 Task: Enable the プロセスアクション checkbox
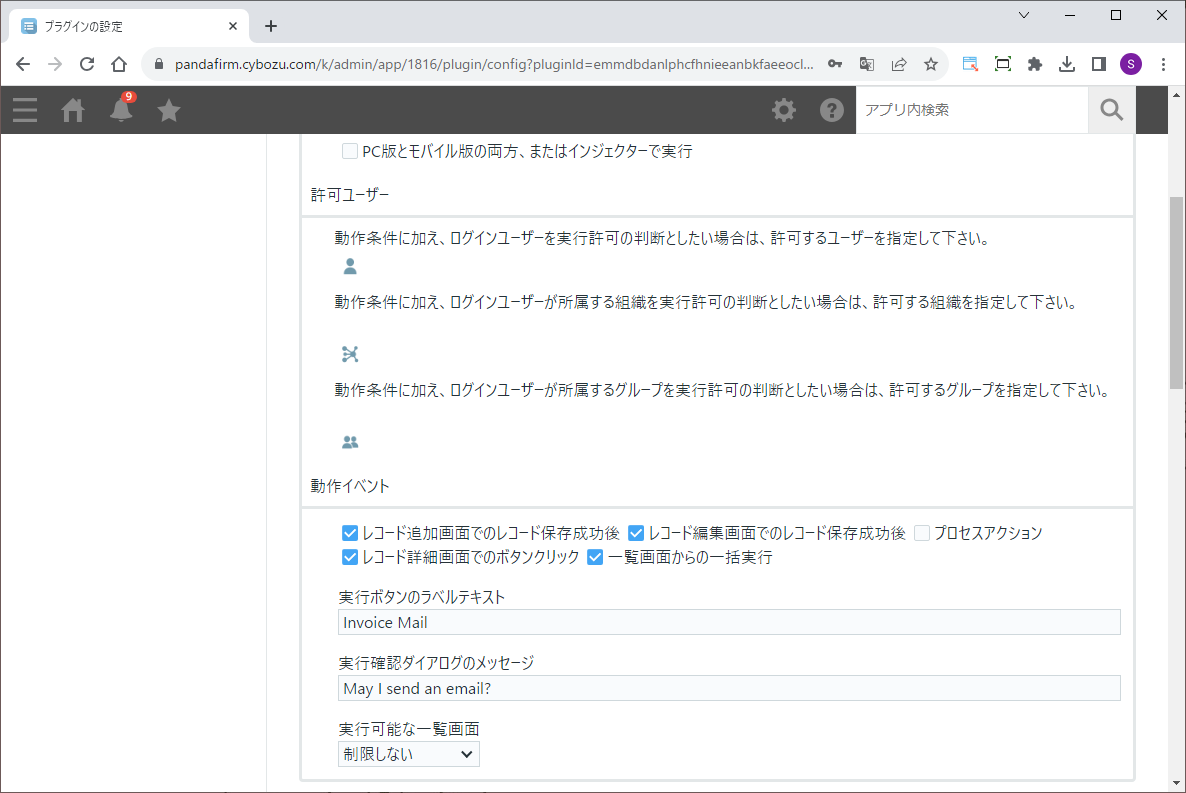pyautogui.click(x=922, y=534)
